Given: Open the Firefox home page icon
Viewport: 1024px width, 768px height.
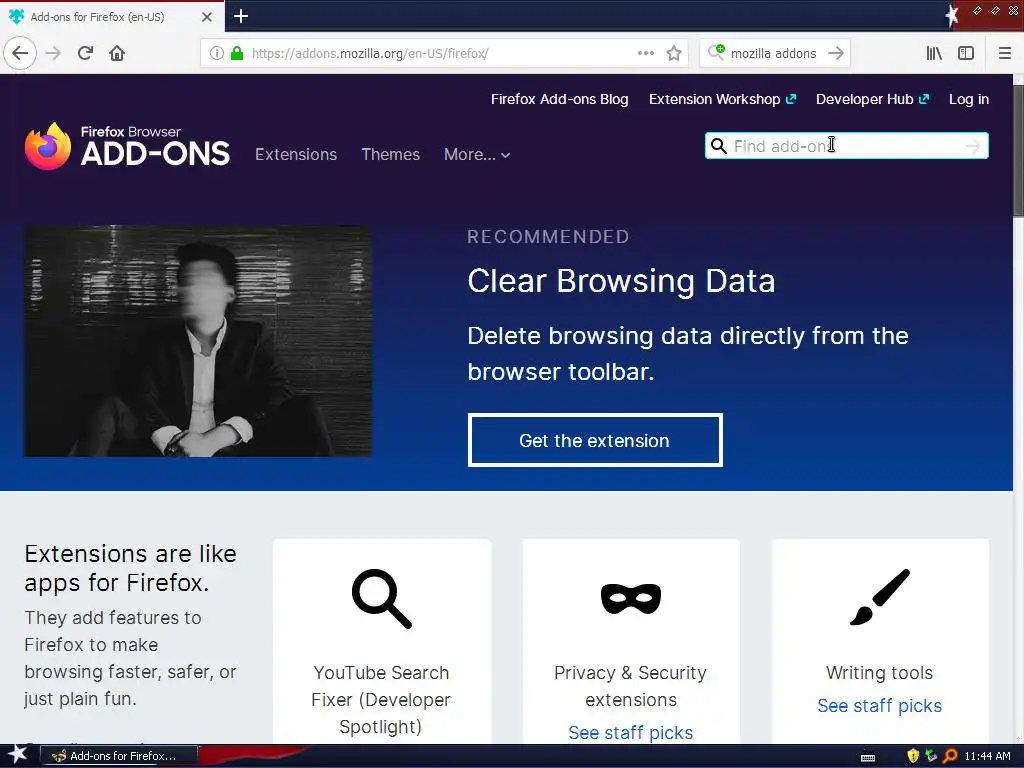Looking at the screenshot, I should pos(117,53).
